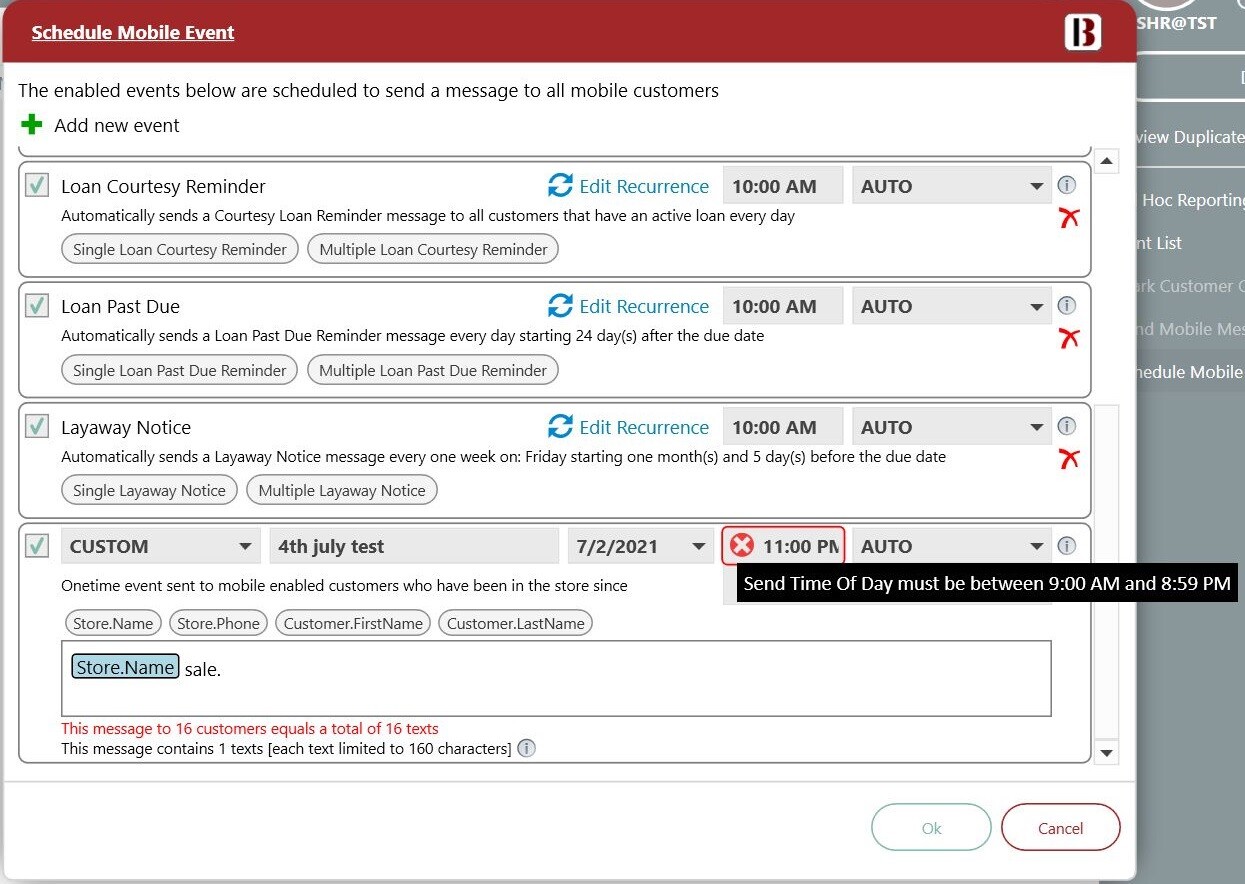Open the info icon for Layaway Notice

(1067, 426)
